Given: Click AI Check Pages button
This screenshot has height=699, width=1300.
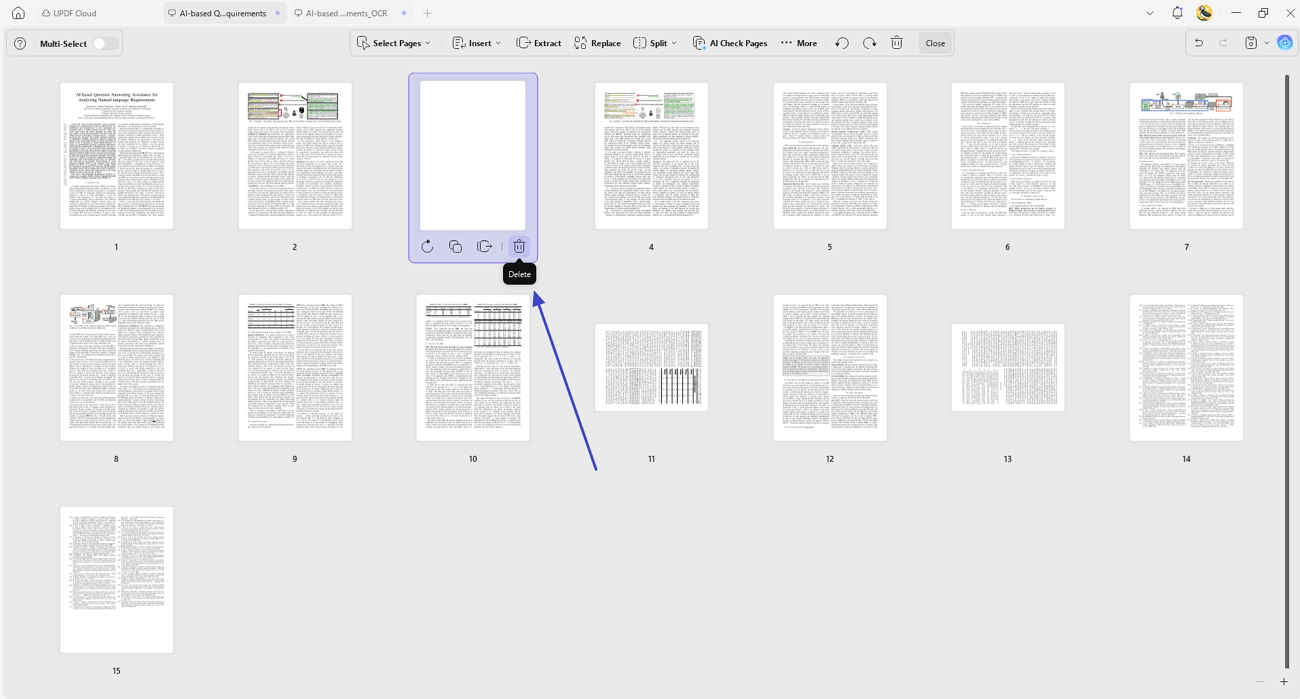Looking at the screenshot, I should click(x=730, y=43).
